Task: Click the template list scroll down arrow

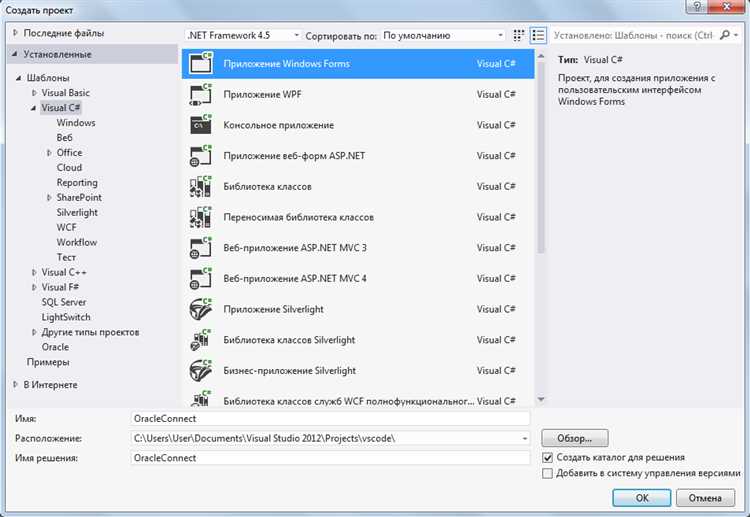Action: [541, 399]
